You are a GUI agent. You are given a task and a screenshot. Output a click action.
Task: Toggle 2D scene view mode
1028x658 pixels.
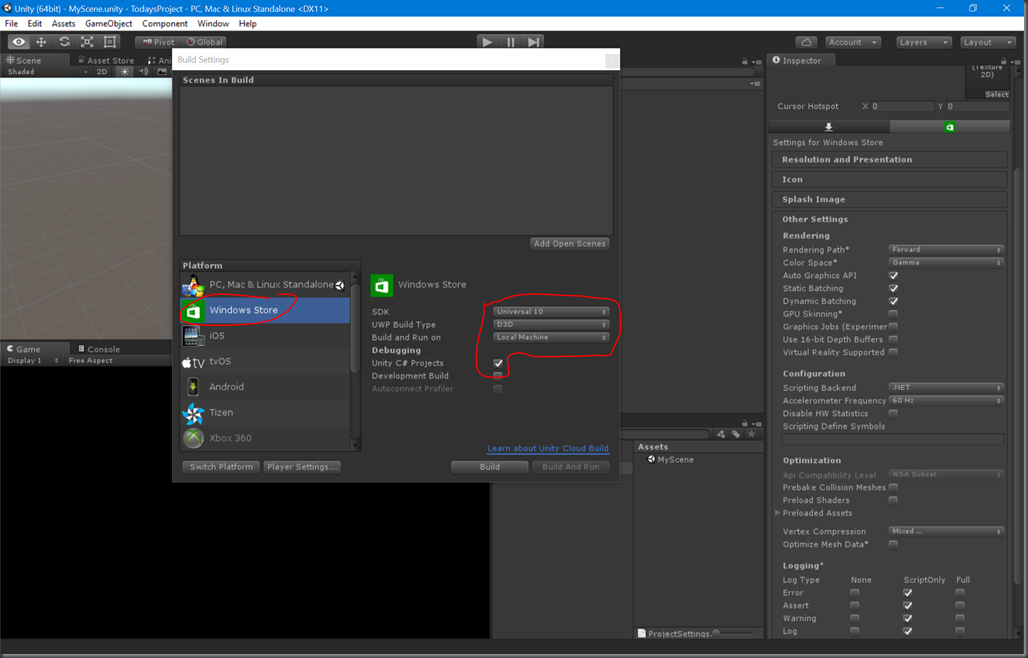pyautogui.click(x=102, y=72)
